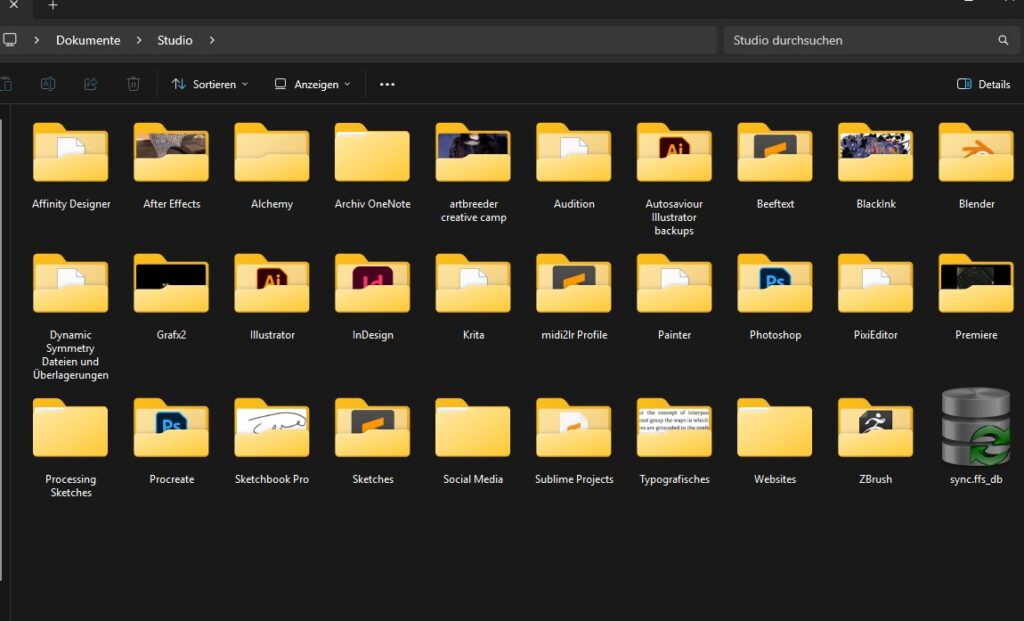This screenshot has height=621, width=1024.
Task: Click the Archiv OneNote label text
Action: [372, 204]
